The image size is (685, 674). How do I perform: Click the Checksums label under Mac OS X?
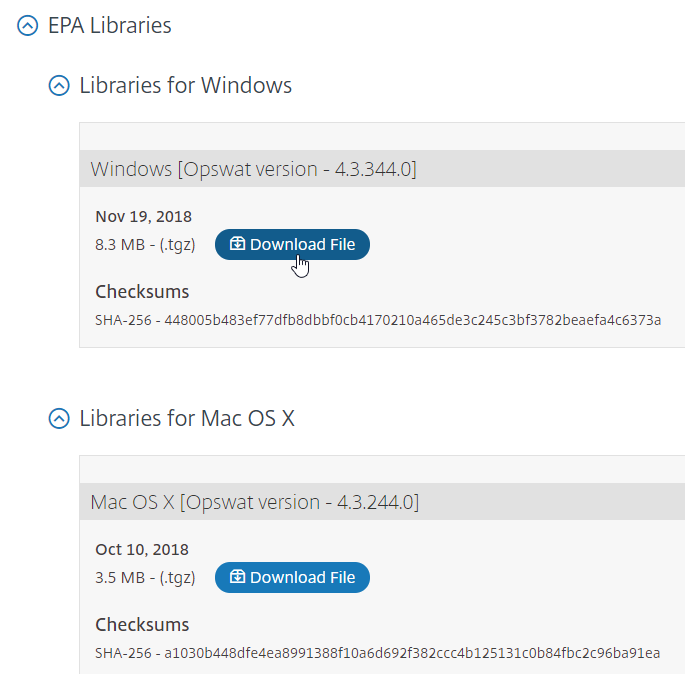point(142,625)
